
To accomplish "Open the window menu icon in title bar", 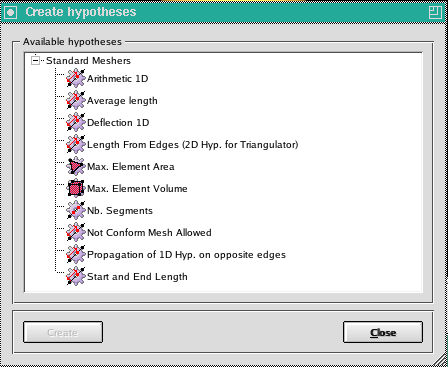I will coord(10,12).
